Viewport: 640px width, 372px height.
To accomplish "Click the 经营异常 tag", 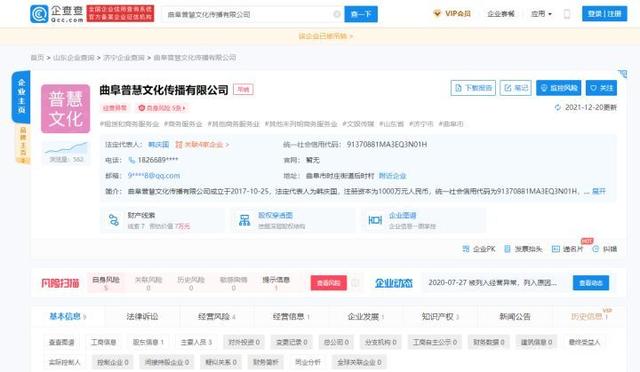I will [115, 108].
